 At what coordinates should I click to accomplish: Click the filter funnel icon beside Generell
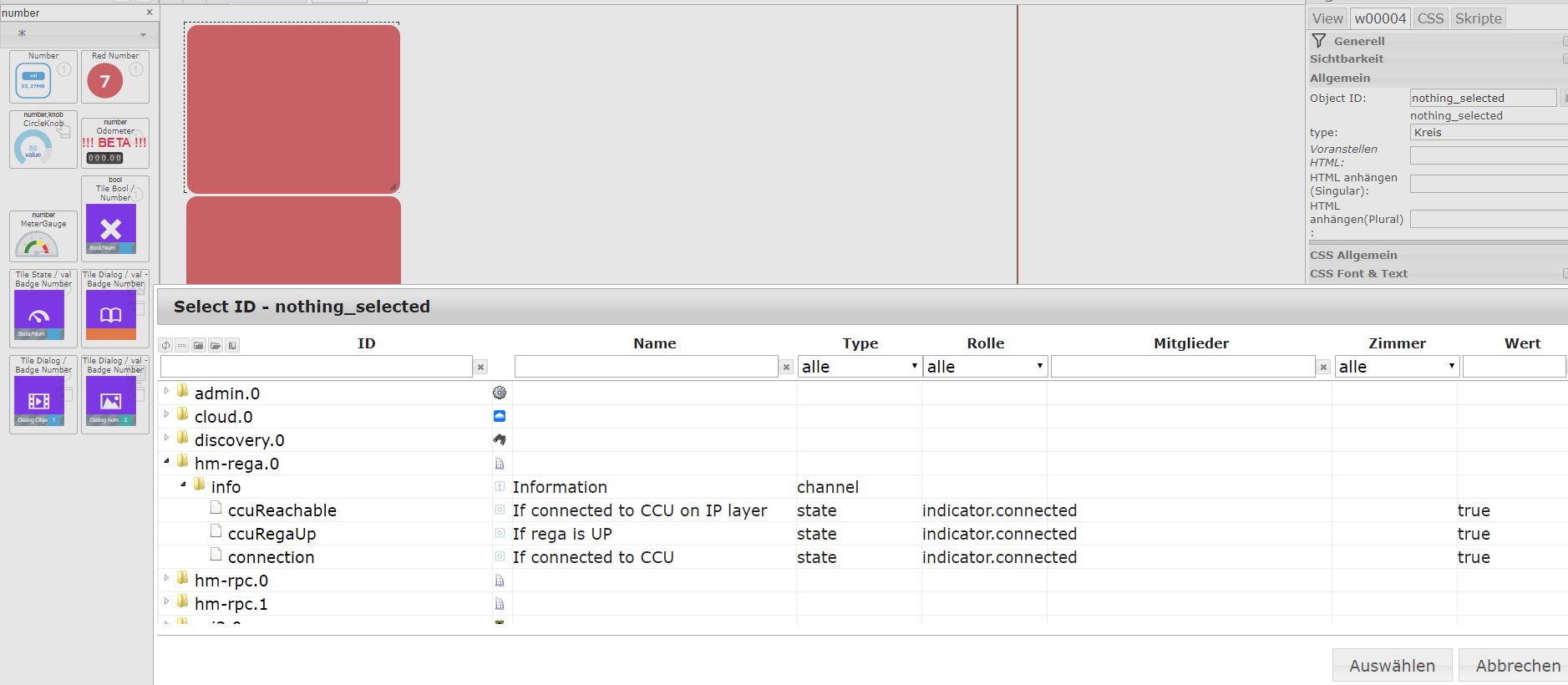(x=1319, y=41)
